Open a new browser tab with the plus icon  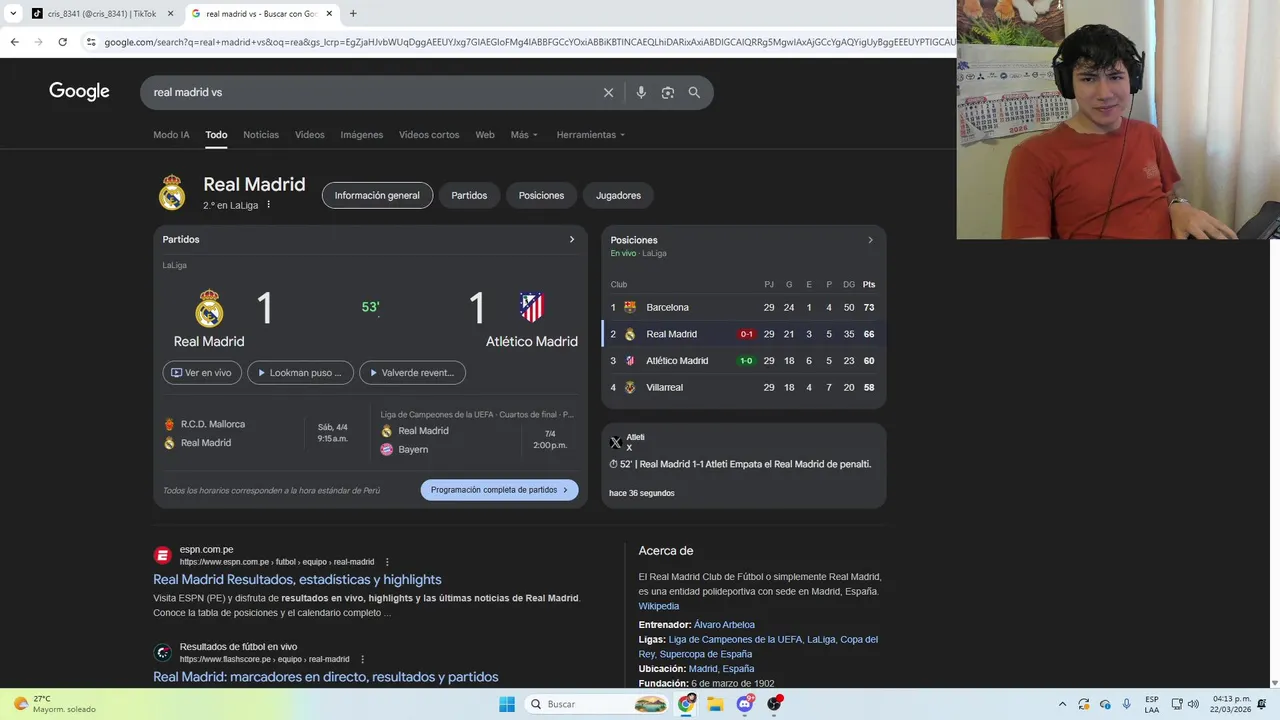pos(353,13)
